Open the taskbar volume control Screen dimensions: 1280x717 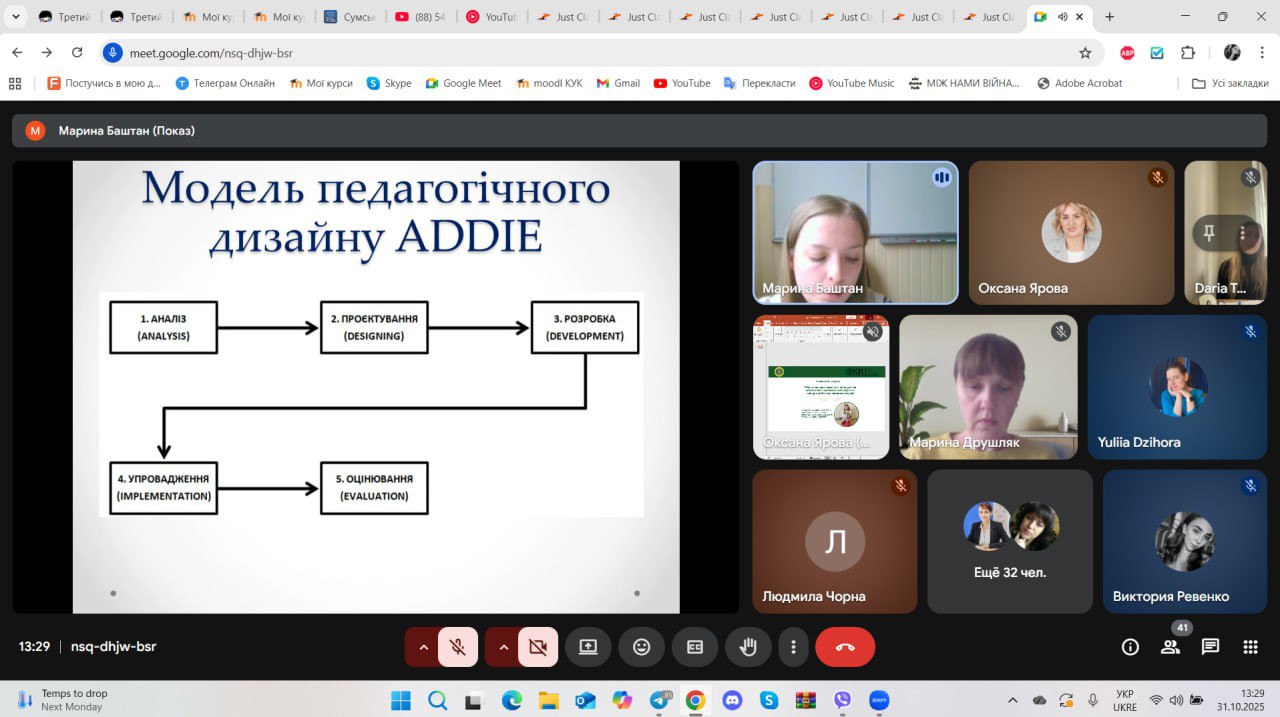[x=1177, y=700]
